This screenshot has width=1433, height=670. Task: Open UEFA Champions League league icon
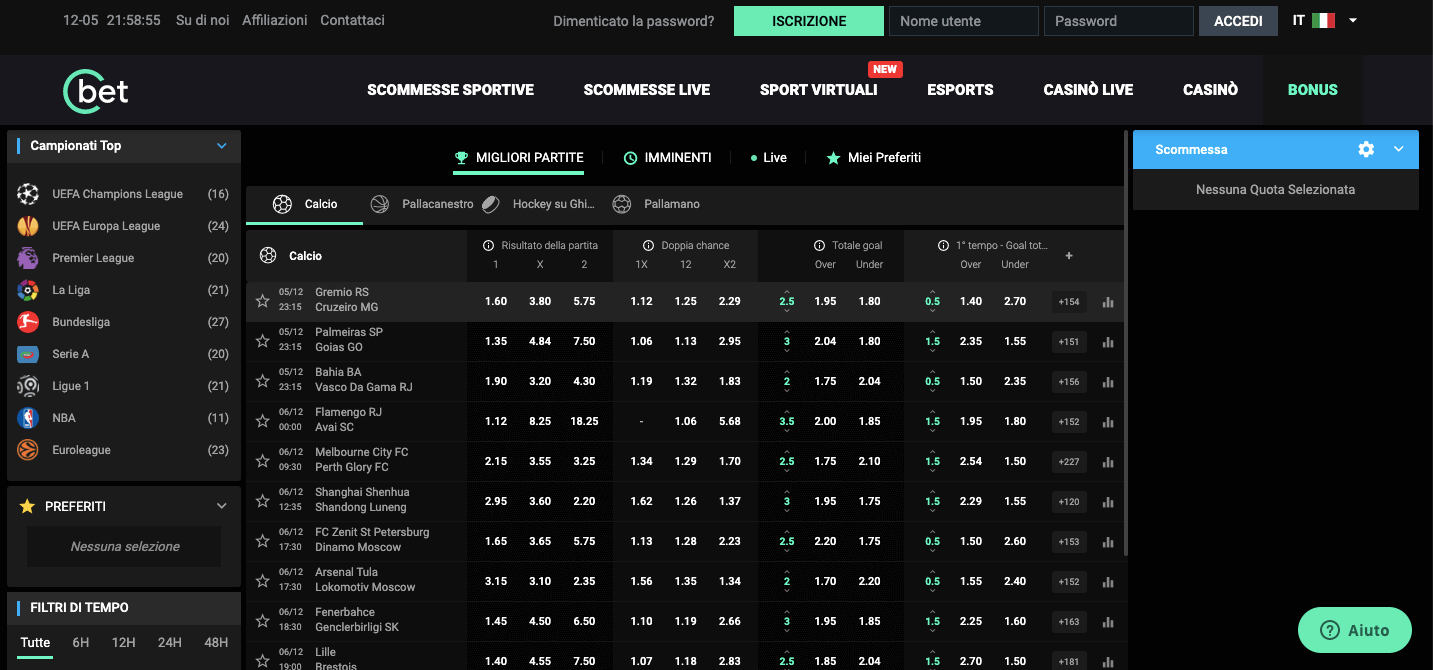[x=29, y=193]
